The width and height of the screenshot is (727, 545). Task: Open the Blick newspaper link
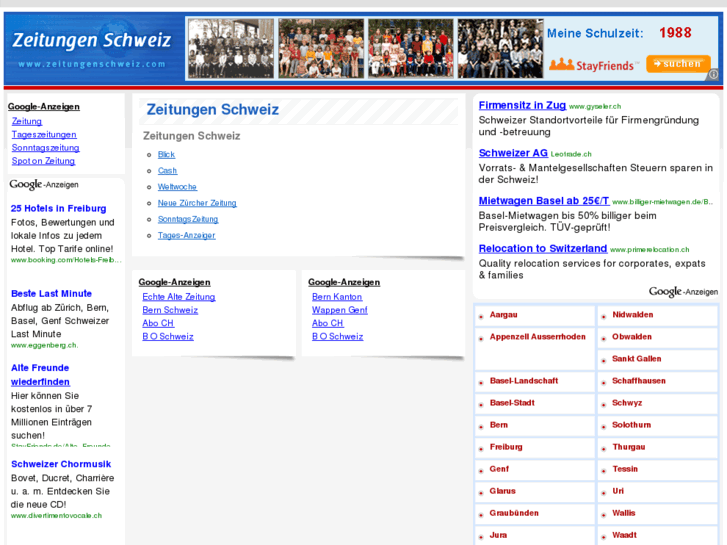click(166, 154)
